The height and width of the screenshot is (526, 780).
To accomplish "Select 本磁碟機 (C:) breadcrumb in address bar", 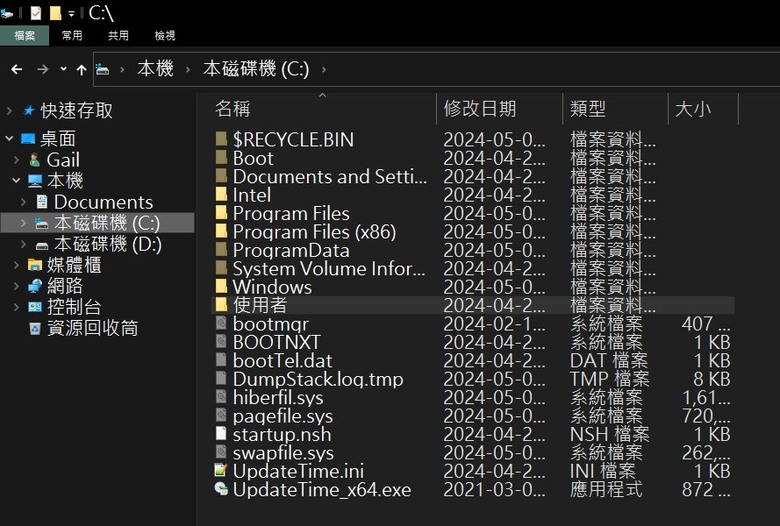I will click(256, 69).
